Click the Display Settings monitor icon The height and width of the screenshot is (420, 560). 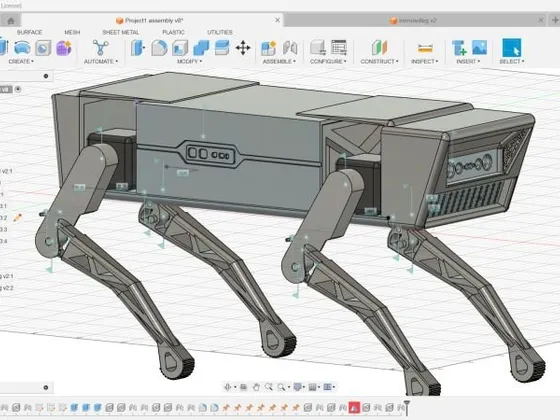(x=297, y=387)
